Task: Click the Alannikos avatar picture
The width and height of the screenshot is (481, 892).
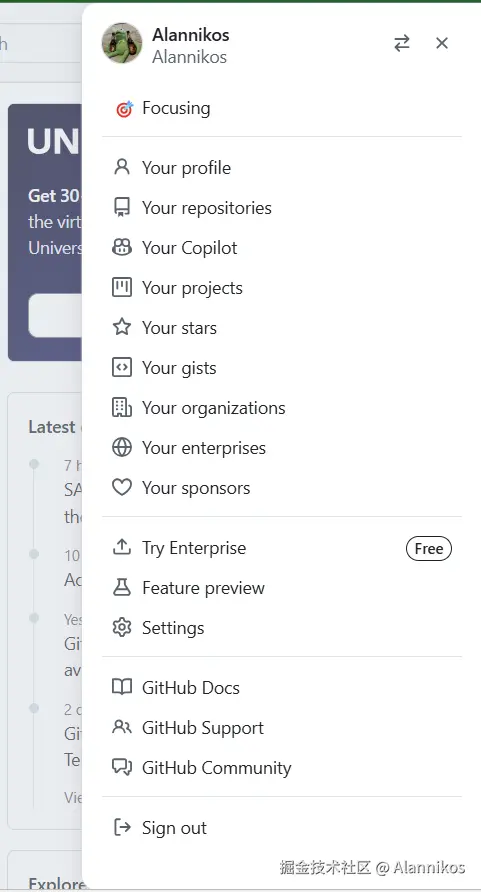Action: click(122, 43)
